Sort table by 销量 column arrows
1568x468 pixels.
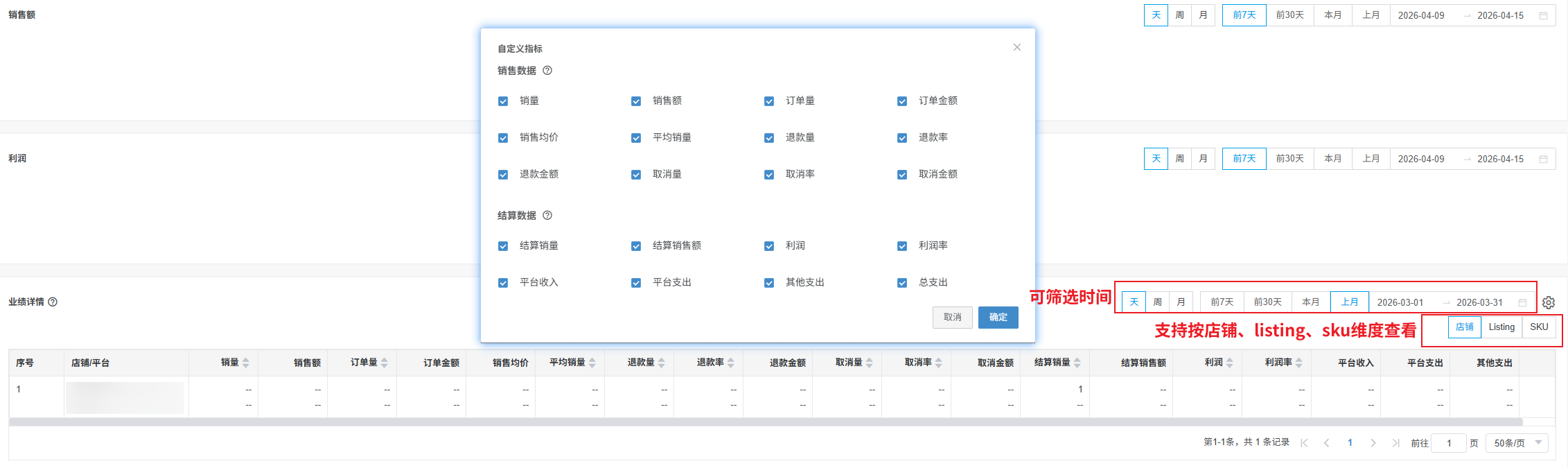coord(246,363)
